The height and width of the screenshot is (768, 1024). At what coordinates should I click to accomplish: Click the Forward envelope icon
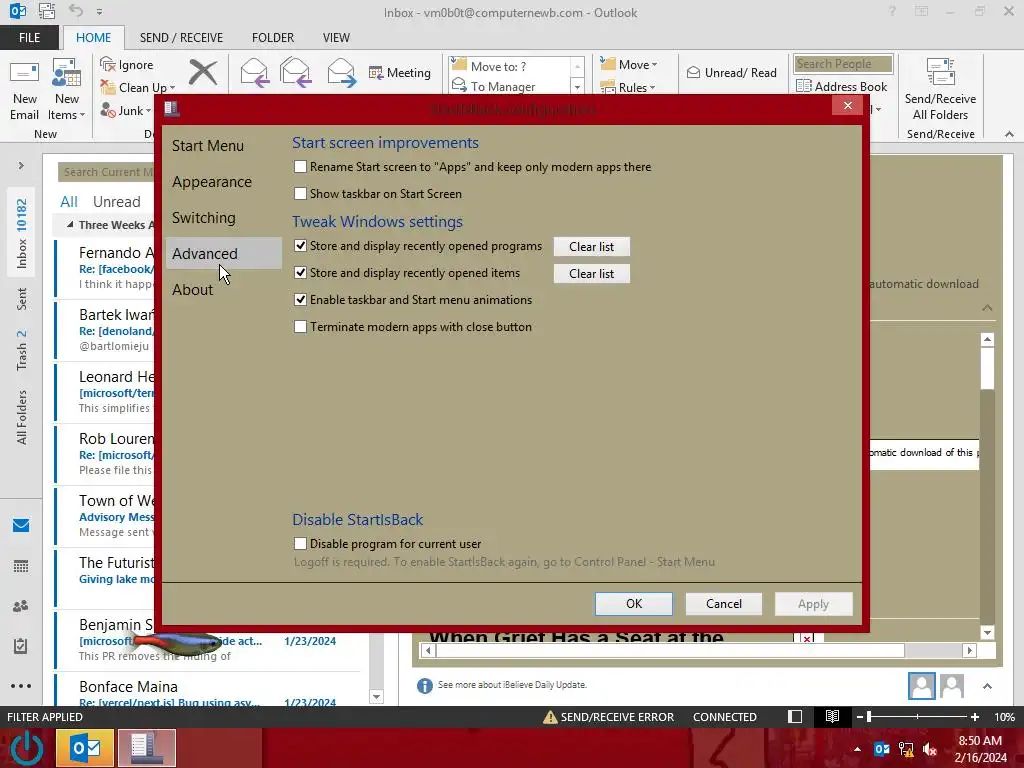(342, 72)
